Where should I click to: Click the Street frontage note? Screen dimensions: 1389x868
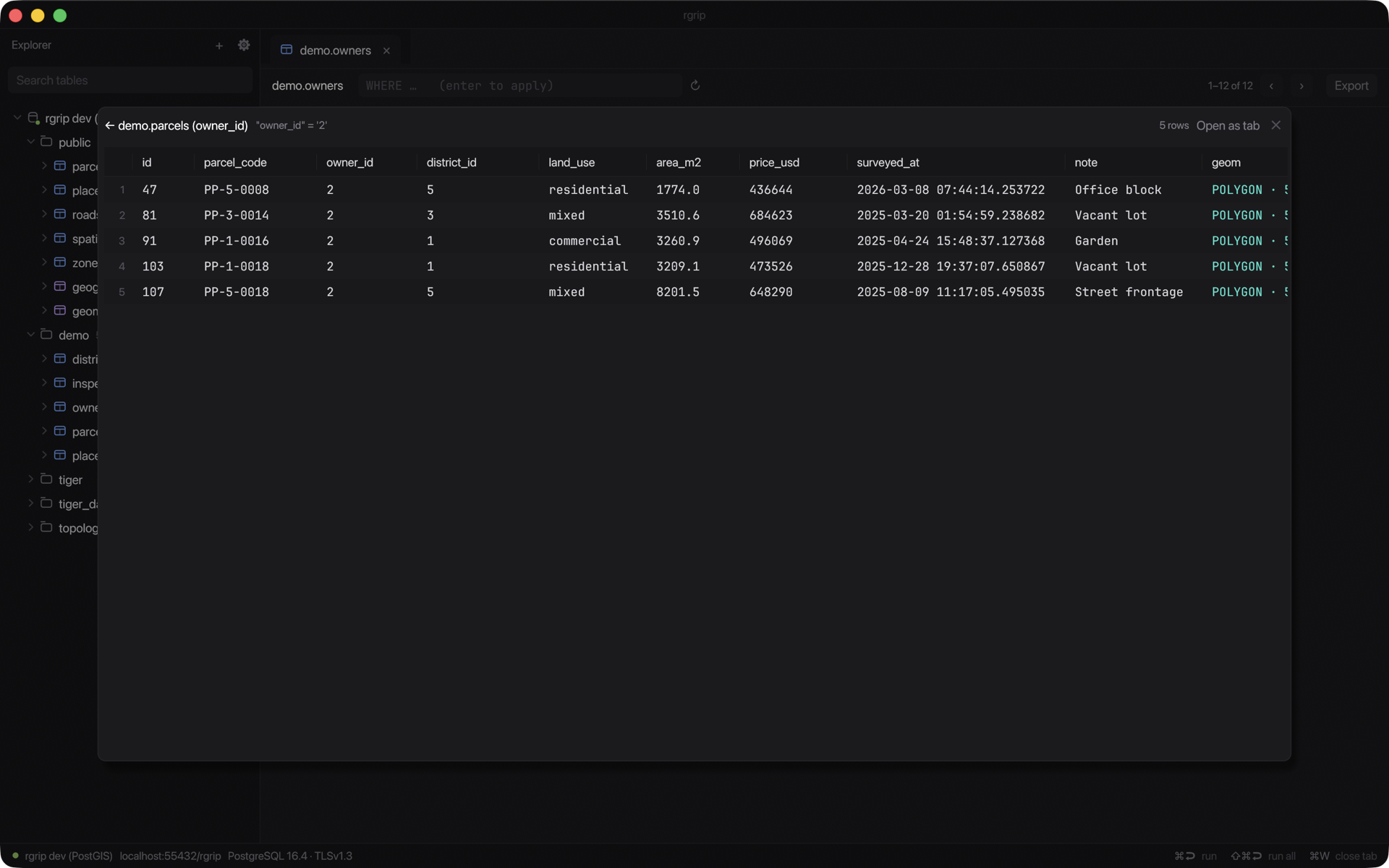[x=1129, y=292]
